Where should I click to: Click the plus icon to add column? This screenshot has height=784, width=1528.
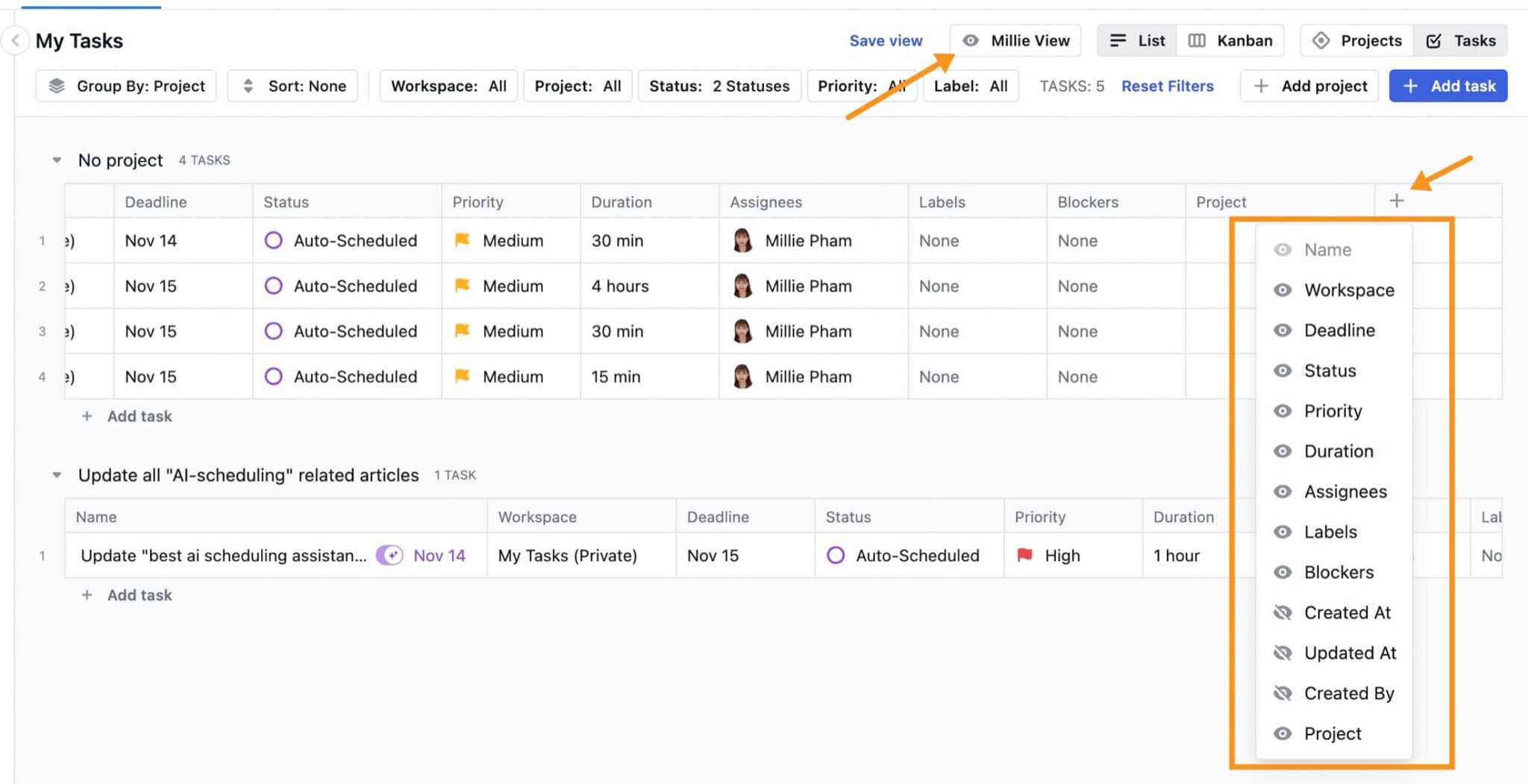coord(1396,201)
